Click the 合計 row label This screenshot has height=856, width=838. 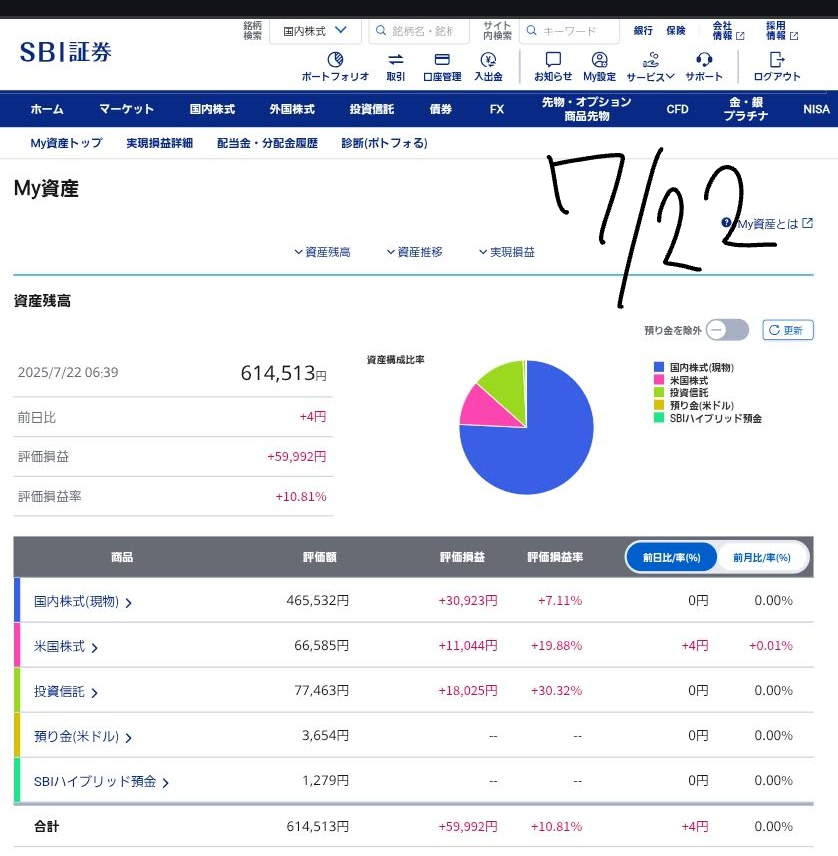[x=46, y=827]
